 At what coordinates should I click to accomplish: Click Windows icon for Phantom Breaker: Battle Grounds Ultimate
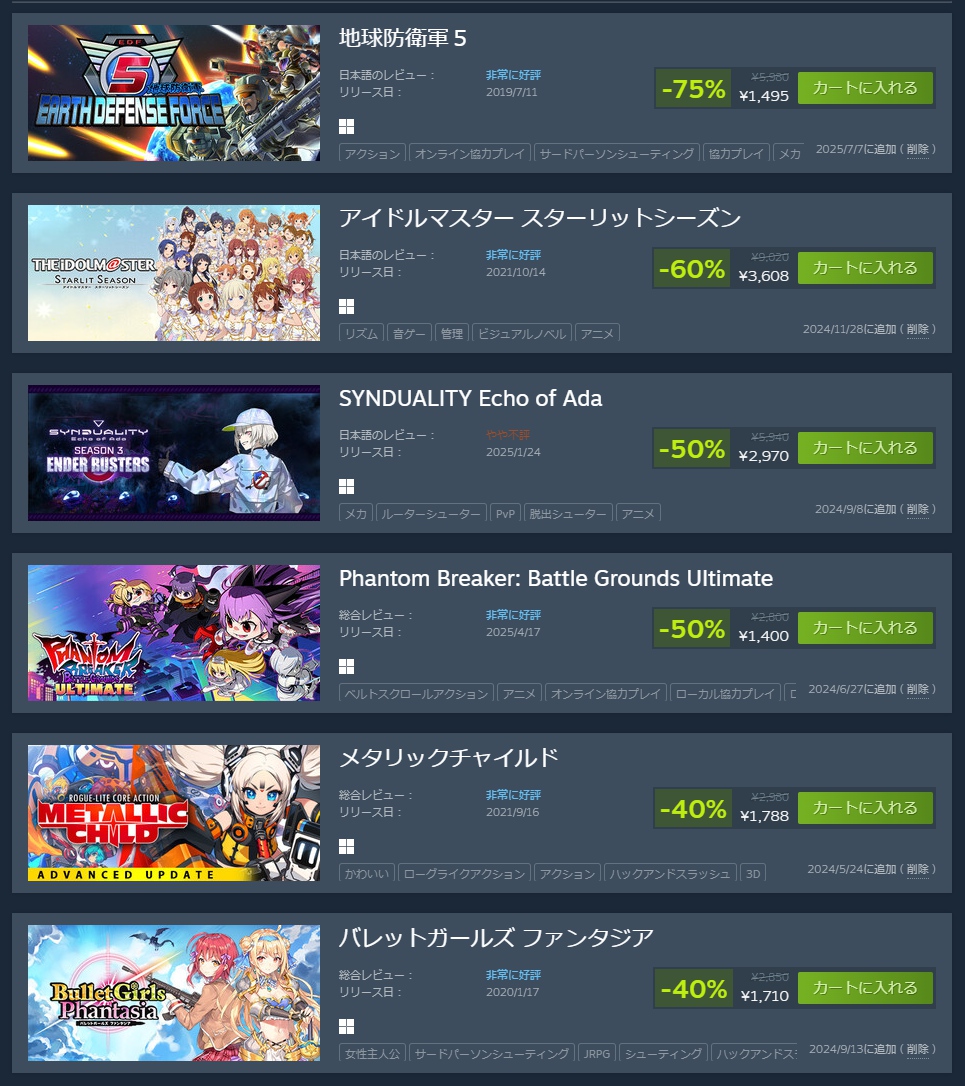tap(346, 666)
